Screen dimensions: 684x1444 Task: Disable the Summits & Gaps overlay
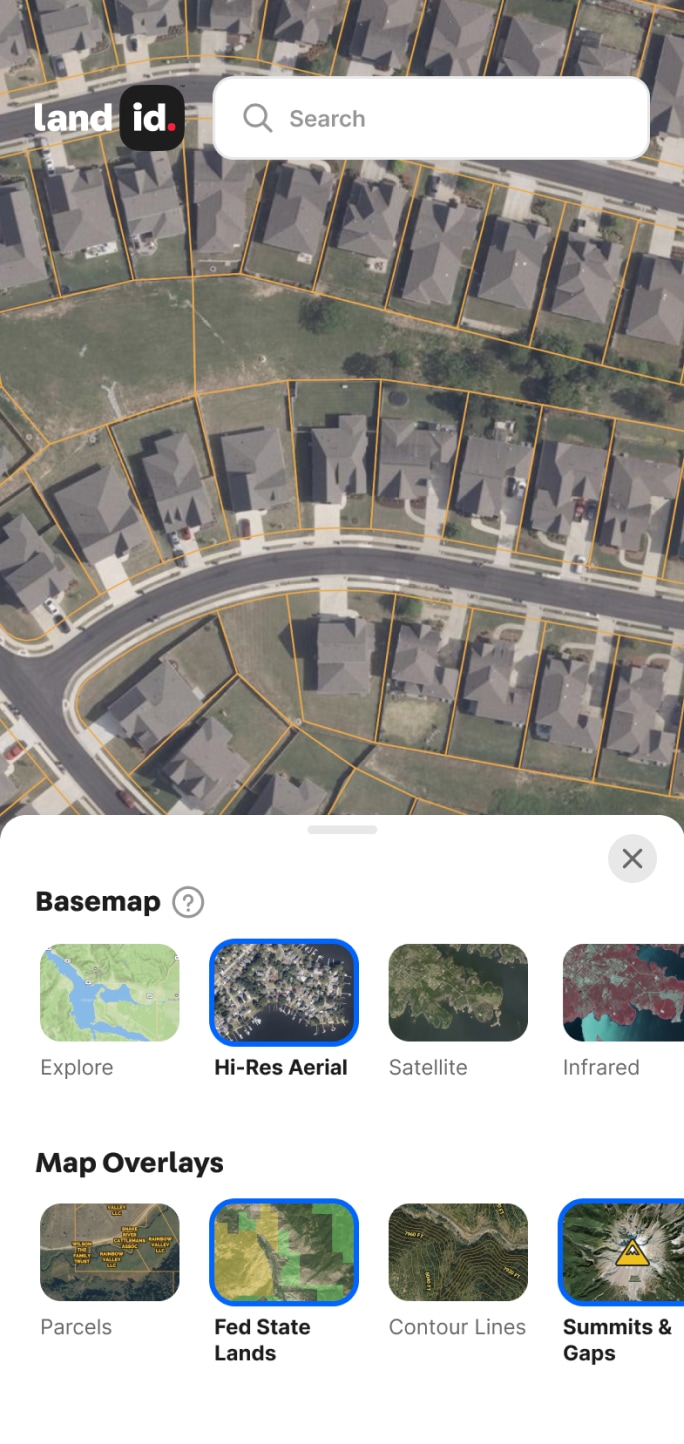pyautogui.click(x=621, y=1252)
